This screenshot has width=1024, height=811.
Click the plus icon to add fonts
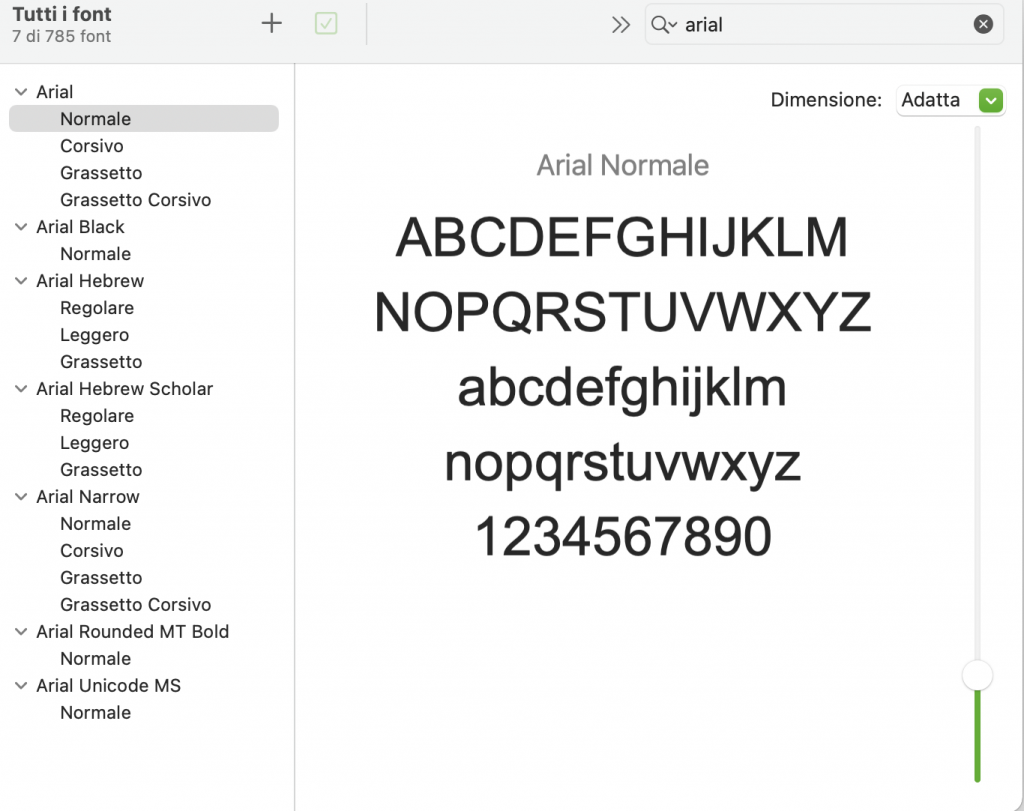click(x=272, y=24)
